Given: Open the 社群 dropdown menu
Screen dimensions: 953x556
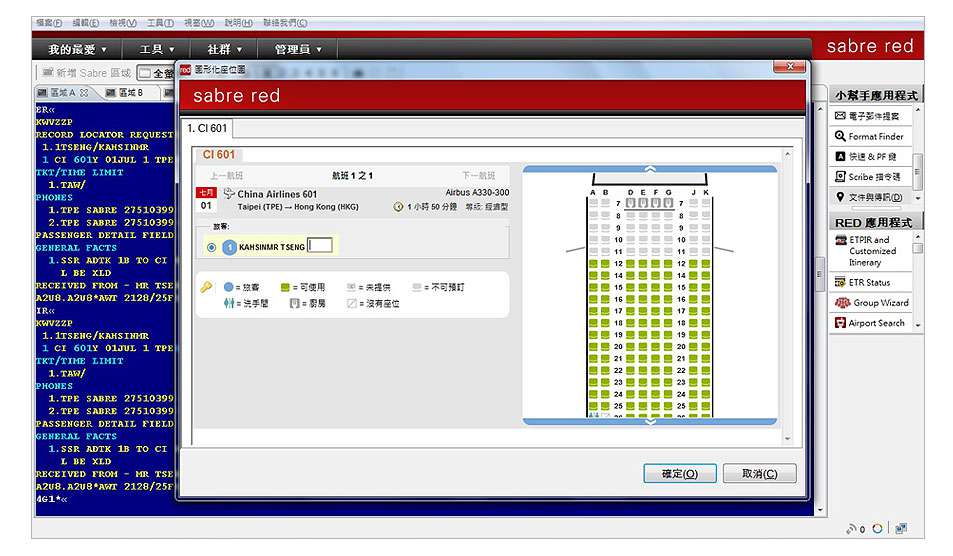Looking at the screenshot, I should (224, 49).
